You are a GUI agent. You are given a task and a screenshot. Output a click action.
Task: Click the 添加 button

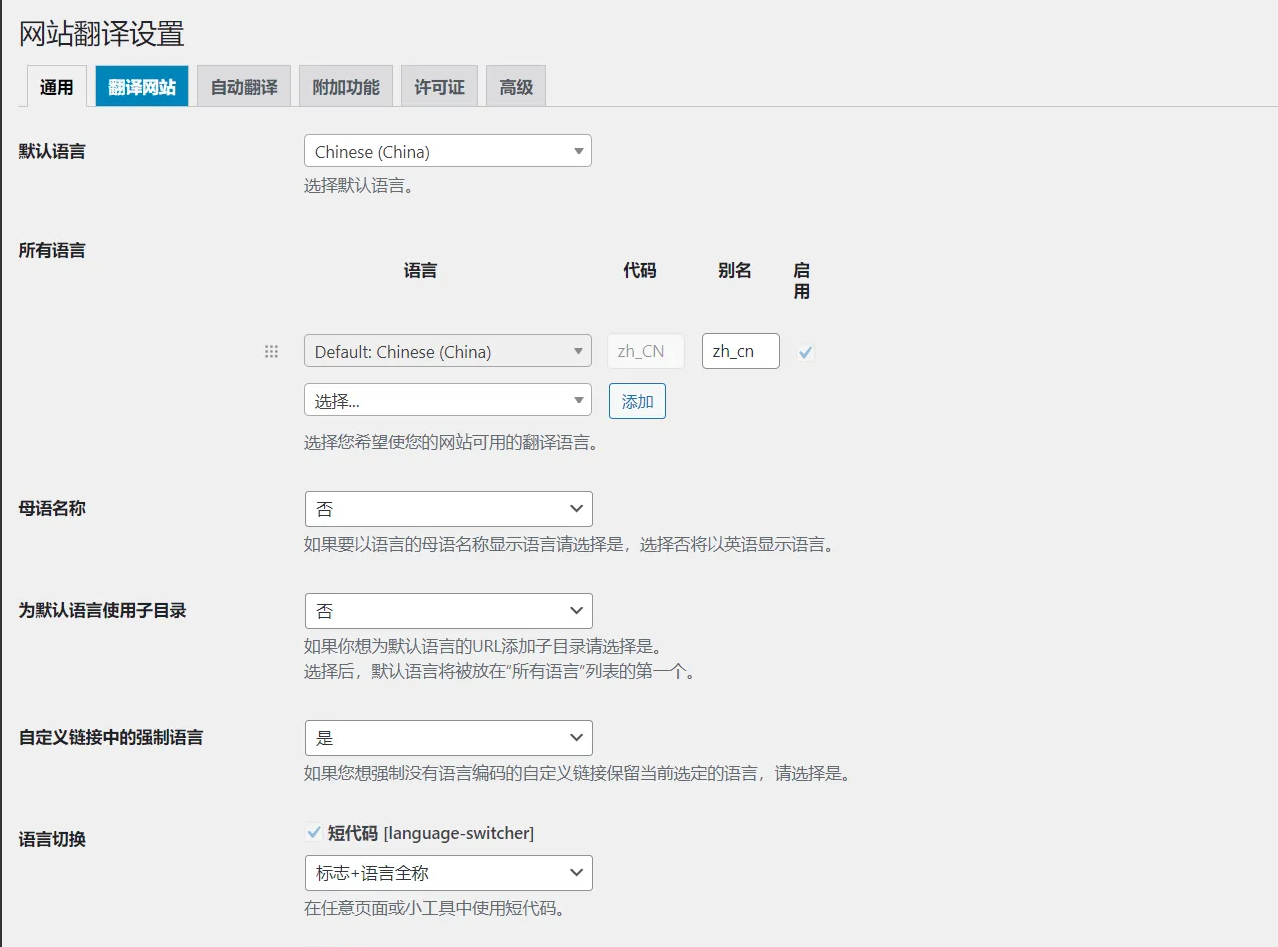point(637,401)
